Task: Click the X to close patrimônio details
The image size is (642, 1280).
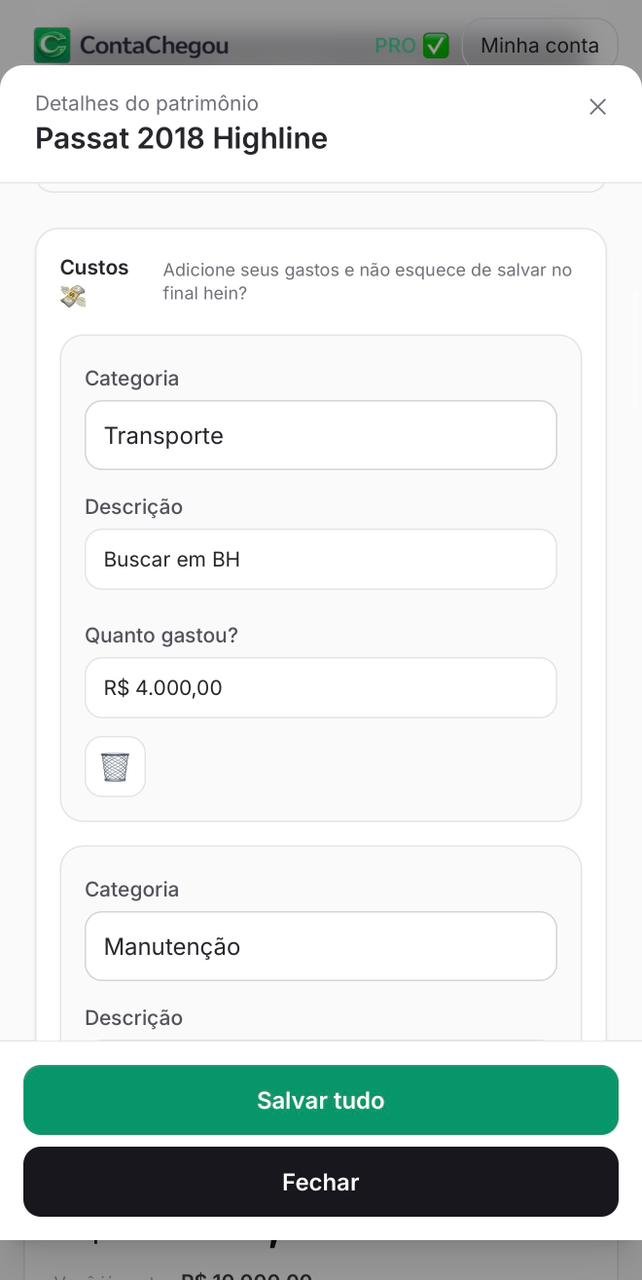Action: [x=597, y=107]
